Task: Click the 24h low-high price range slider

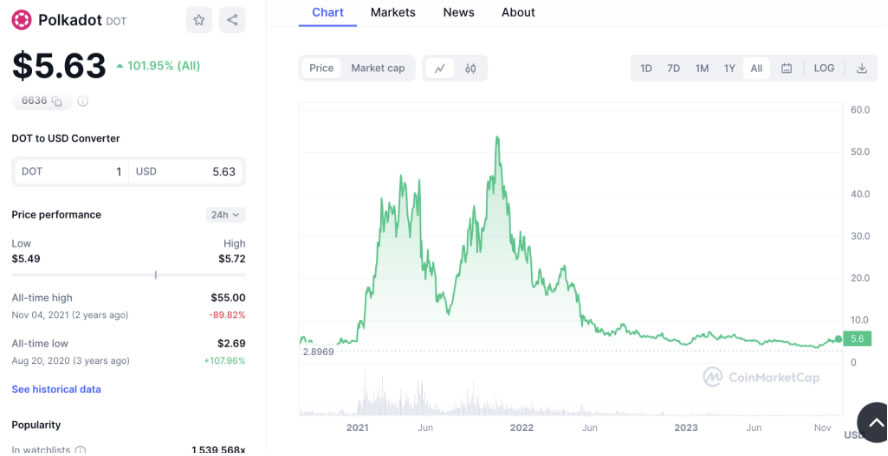Action: pos(129,275)
